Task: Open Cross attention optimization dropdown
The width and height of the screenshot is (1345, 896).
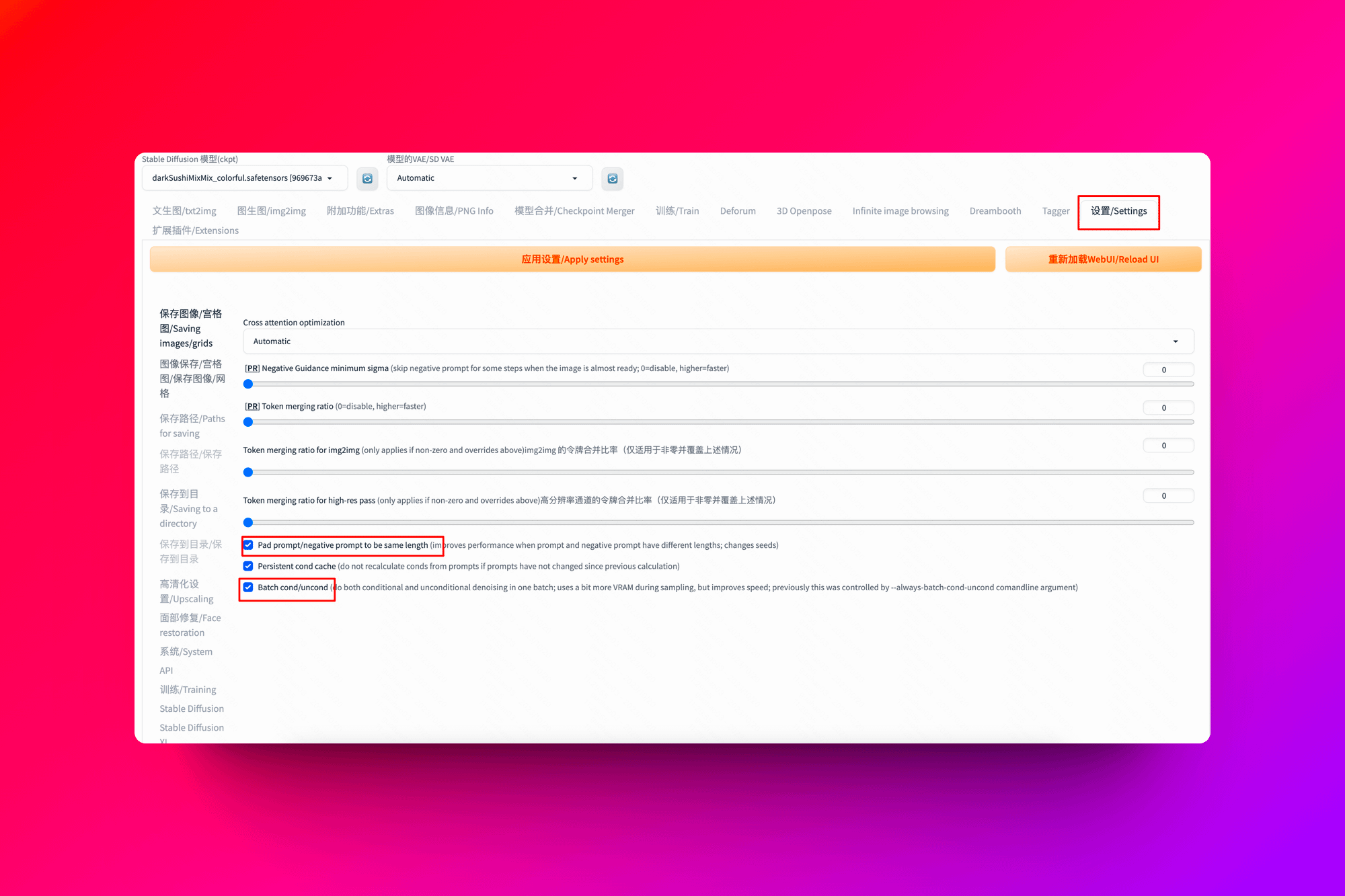Action: pos(718,341)
